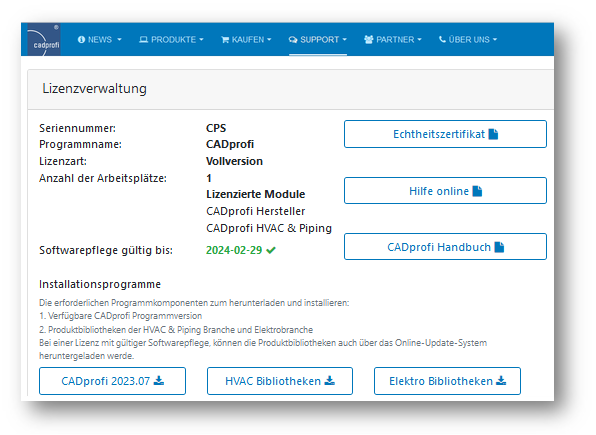The height and width of the screenshot is (435, 596).
Task: Click the program name value CADprofi
Action: [230, 144]
